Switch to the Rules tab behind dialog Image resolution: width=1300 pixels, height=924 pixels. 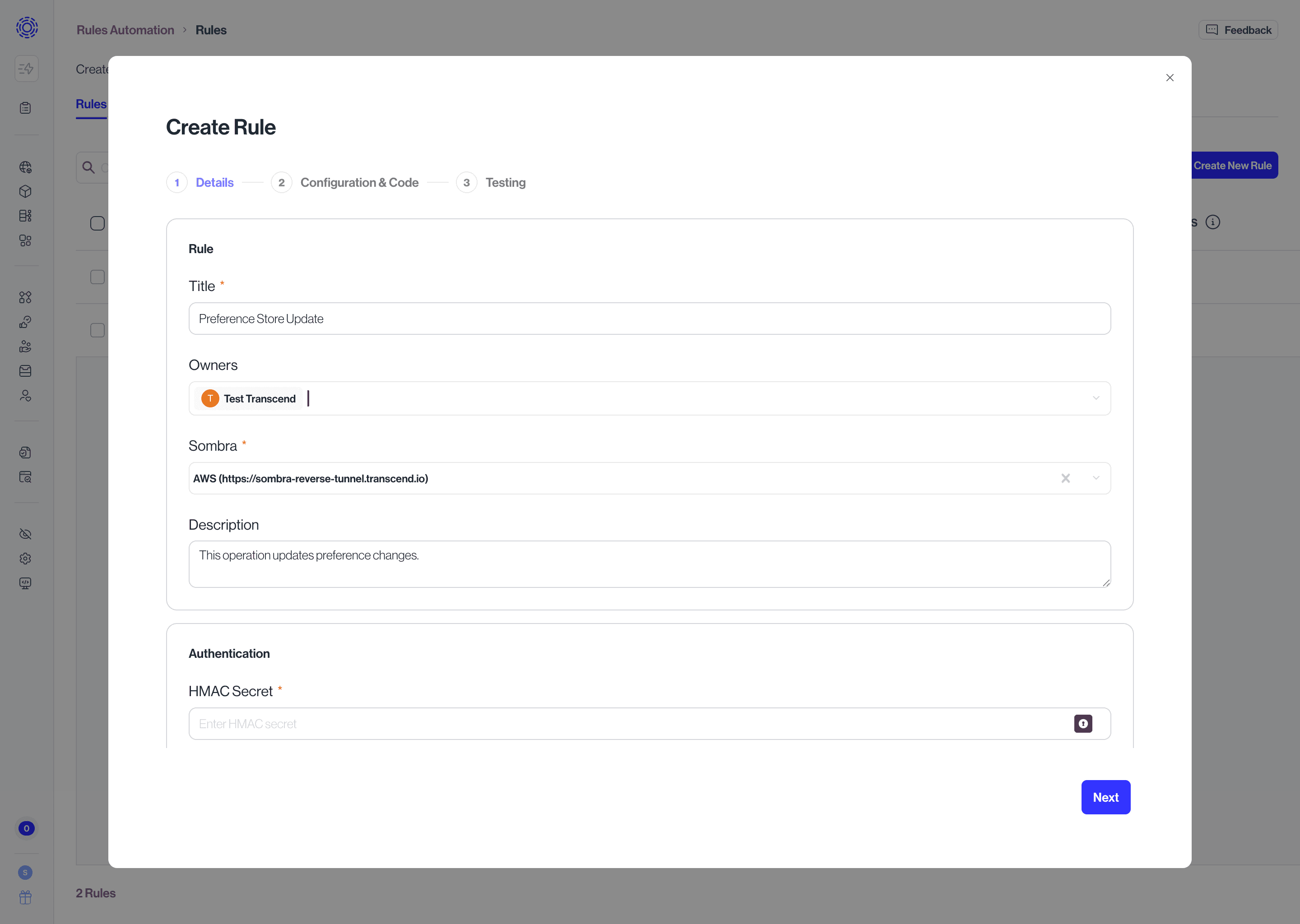pyautogui.click(x=91, y=105)
